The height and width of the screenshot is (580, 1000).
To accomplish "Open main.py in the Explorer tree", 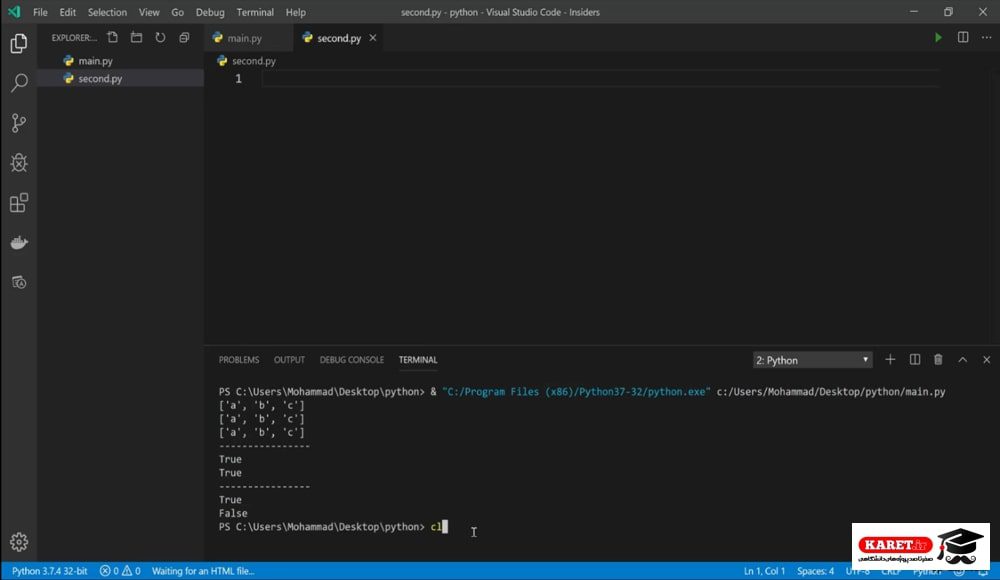I will tap(121, 61).
